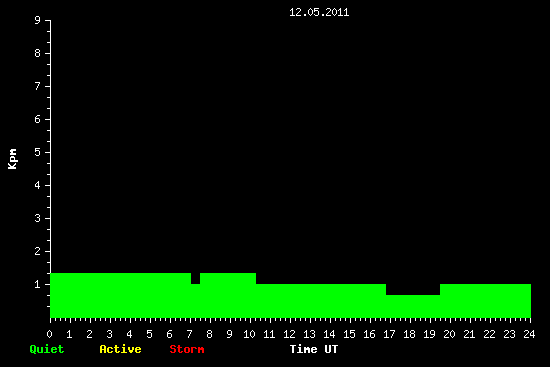Click hour 18 on the time axis
This screenshot has height=367, width=550.
pyautogui.click(x=409, y=334)
